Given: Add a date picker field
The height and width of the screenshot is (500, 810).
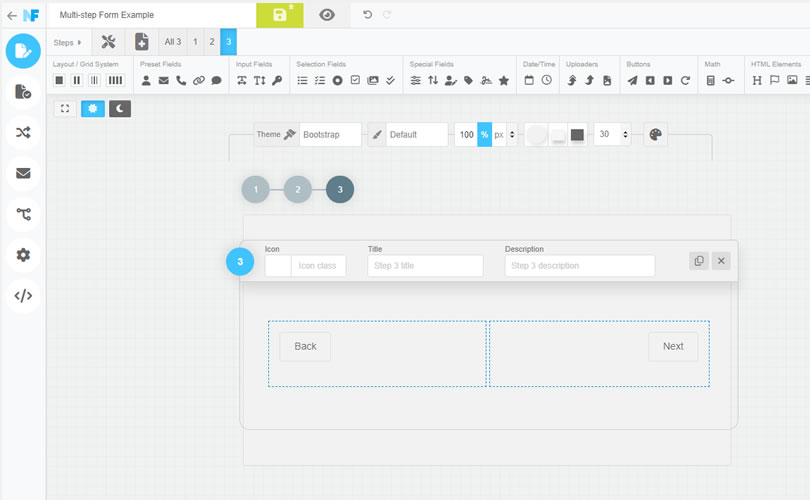Looking at the screenshot, I should tap(529, 80).
